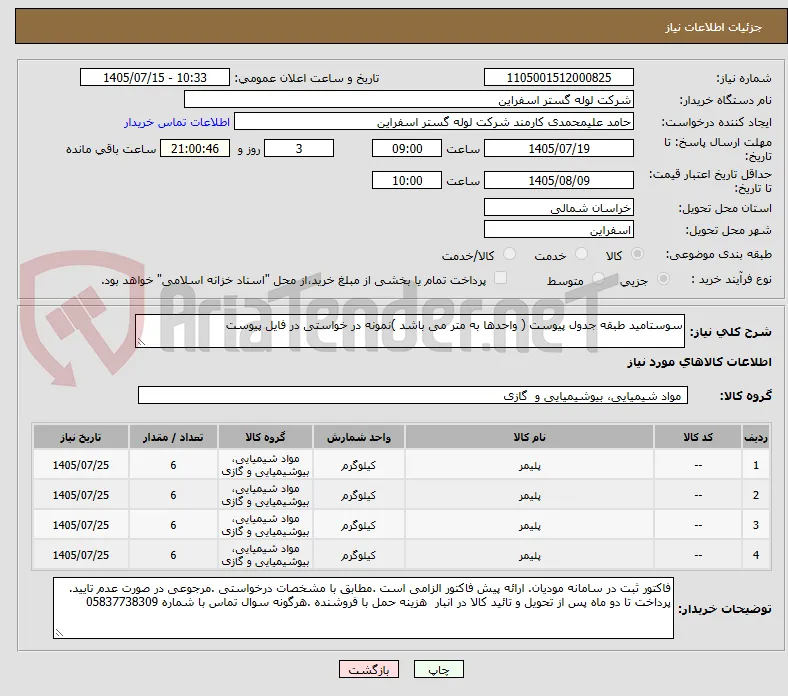Click the بازگشت back button
Screen dimensions: 788x696
pyautogui.click(x=369, y=669)
